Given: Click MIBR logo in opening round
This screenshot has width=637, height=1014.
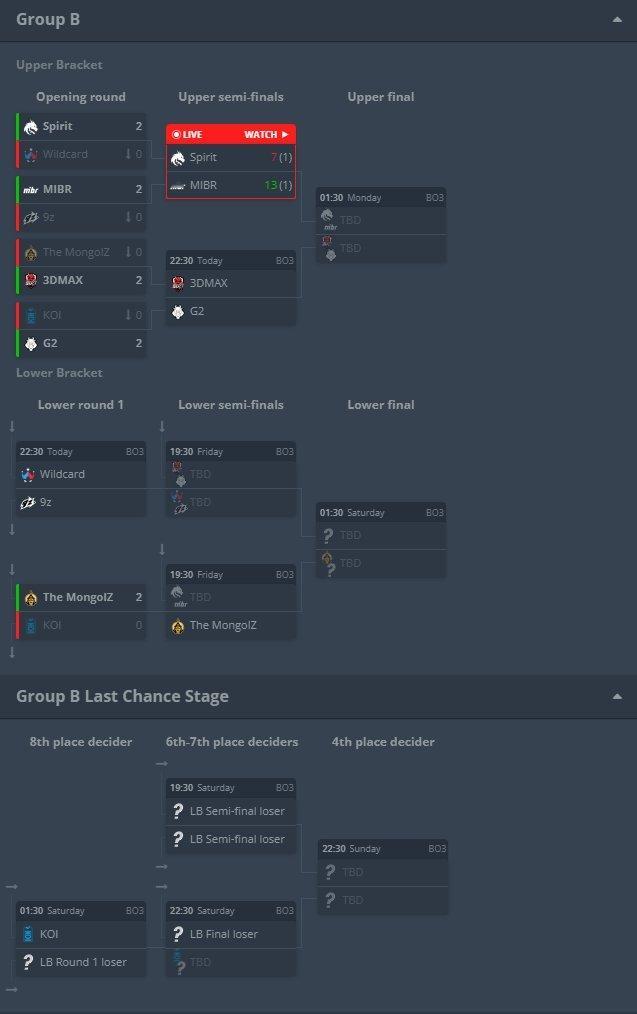Looking at the screenshot, I should [30, 189].
